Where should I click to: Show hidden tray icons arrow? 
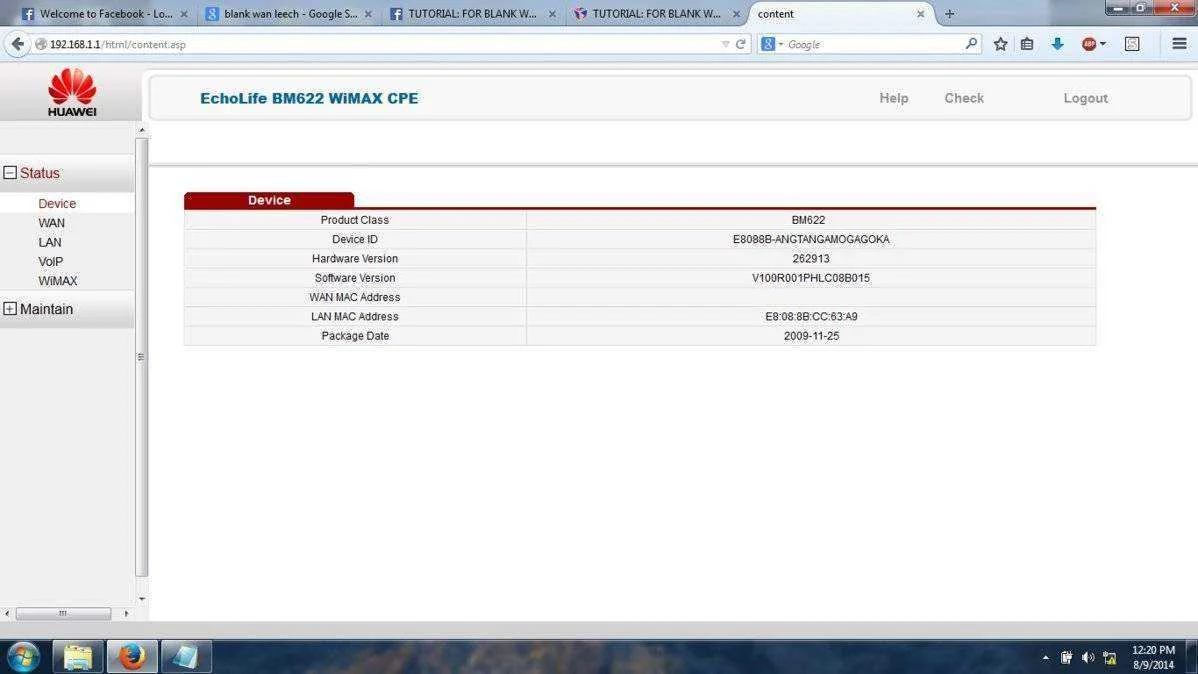click(1045, 658)
